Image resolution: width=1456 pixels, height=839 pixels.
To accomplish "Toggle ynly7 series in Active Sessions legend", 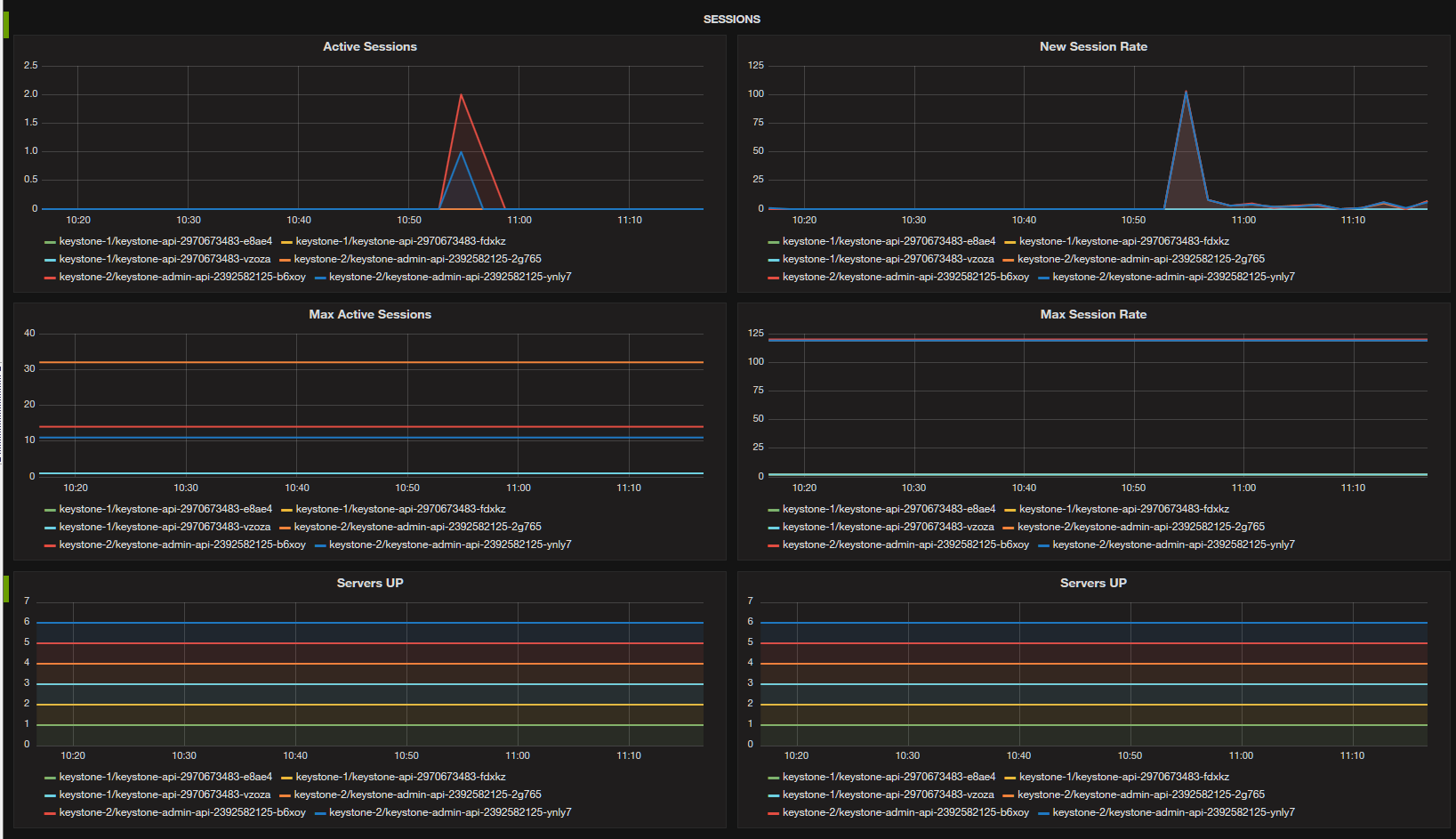I will 450,277.
